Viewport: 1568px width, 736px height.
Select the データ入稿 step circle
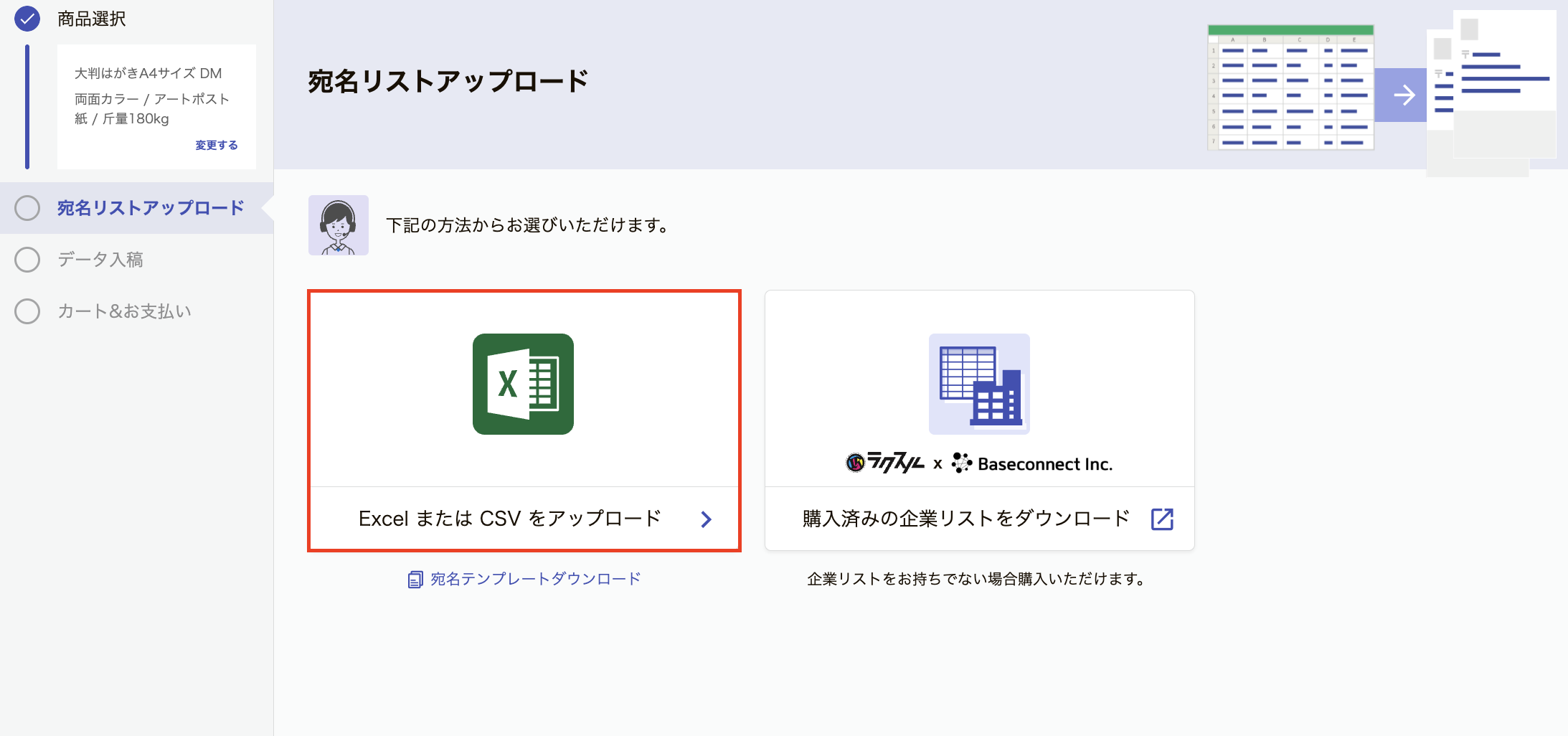click(27, 260)
